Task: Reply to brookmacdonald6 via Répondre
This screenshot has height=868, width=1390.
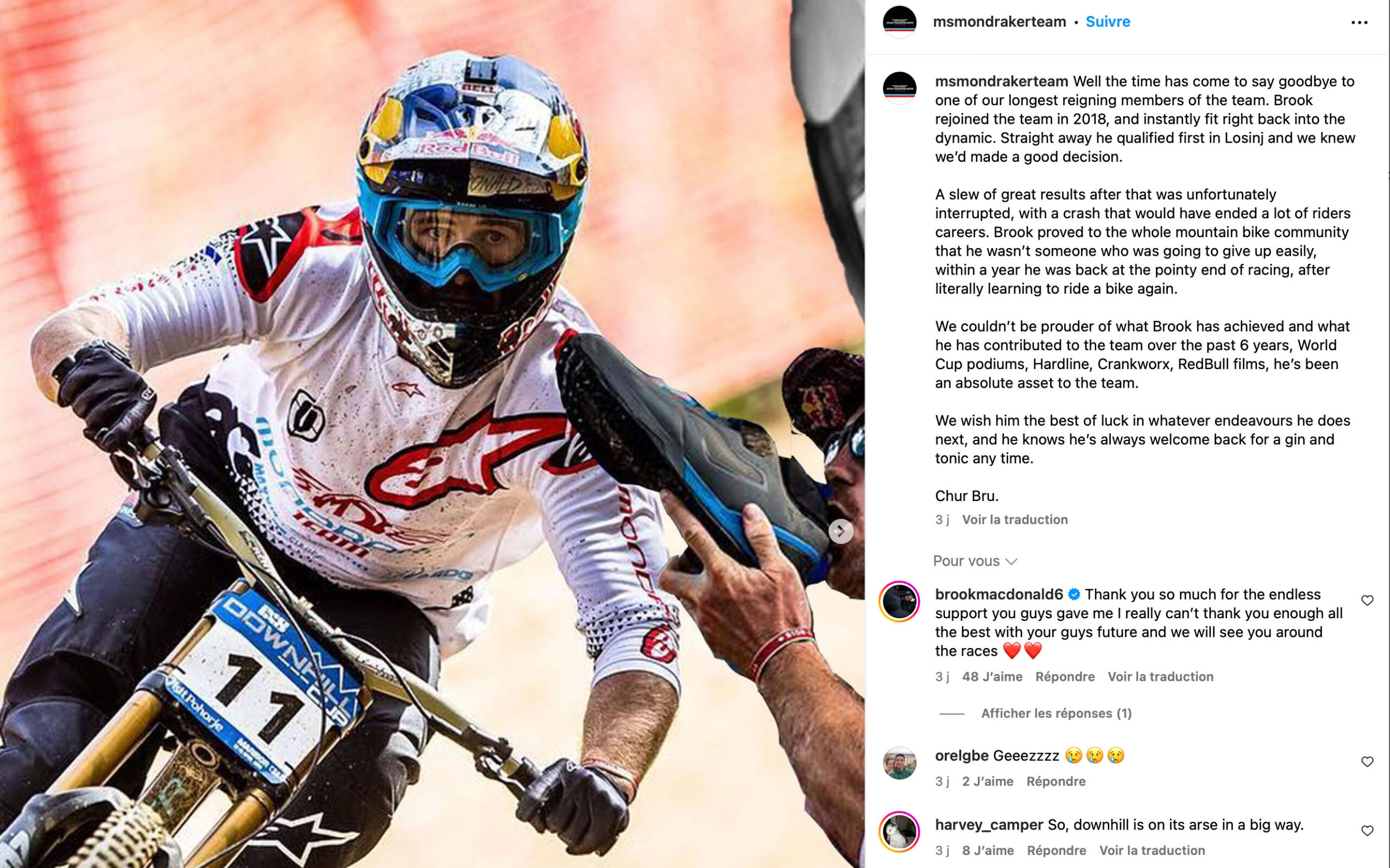Action: pos(1064,677)
